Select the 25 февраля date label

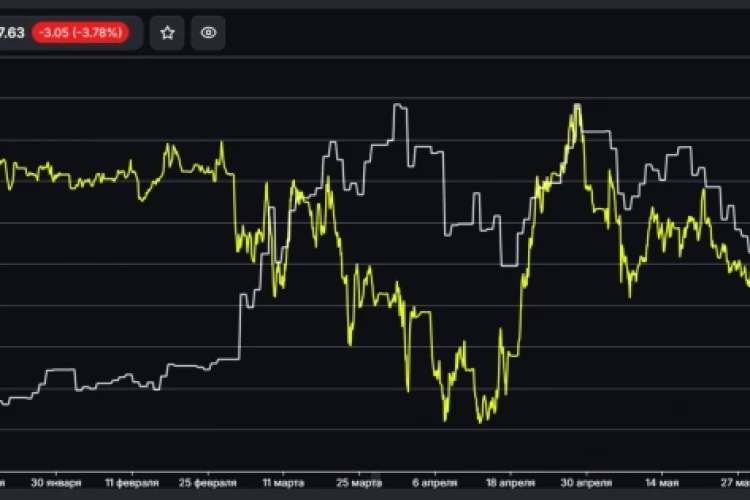[x=208, y=483]
